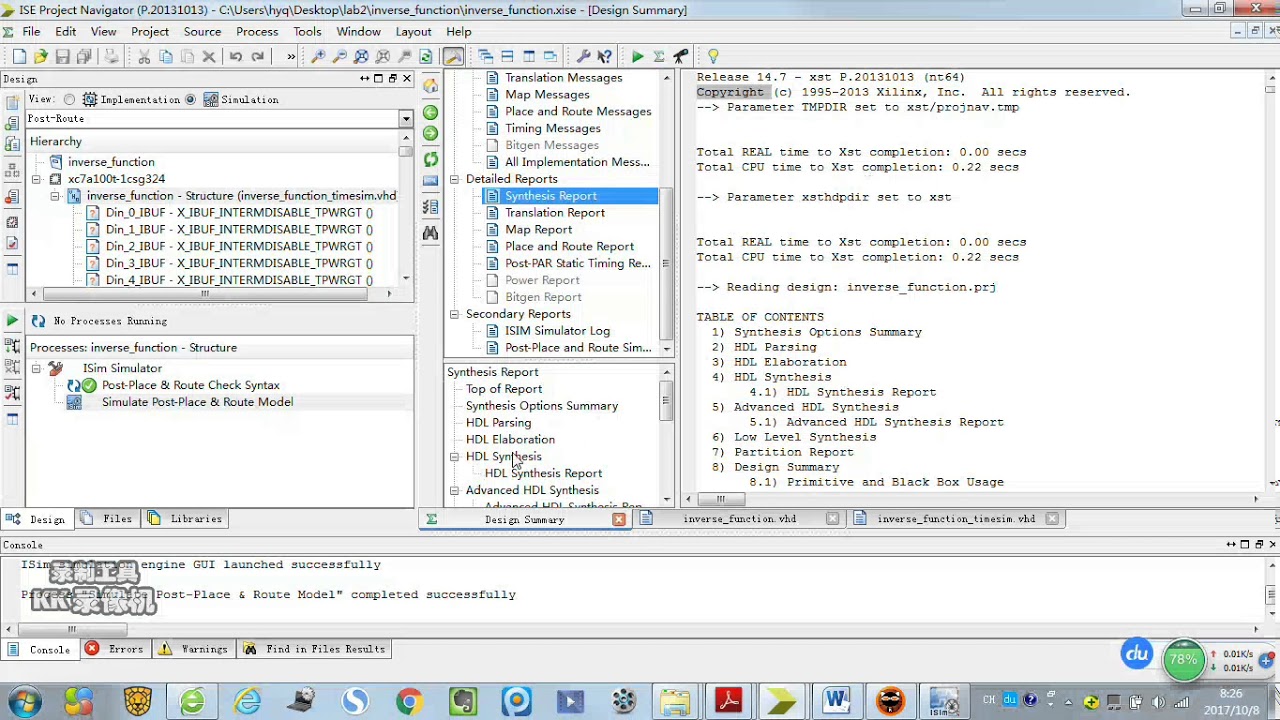Click the Open file folder icon
This screenshot has height=720, width=1280.
tap(41, 57)
